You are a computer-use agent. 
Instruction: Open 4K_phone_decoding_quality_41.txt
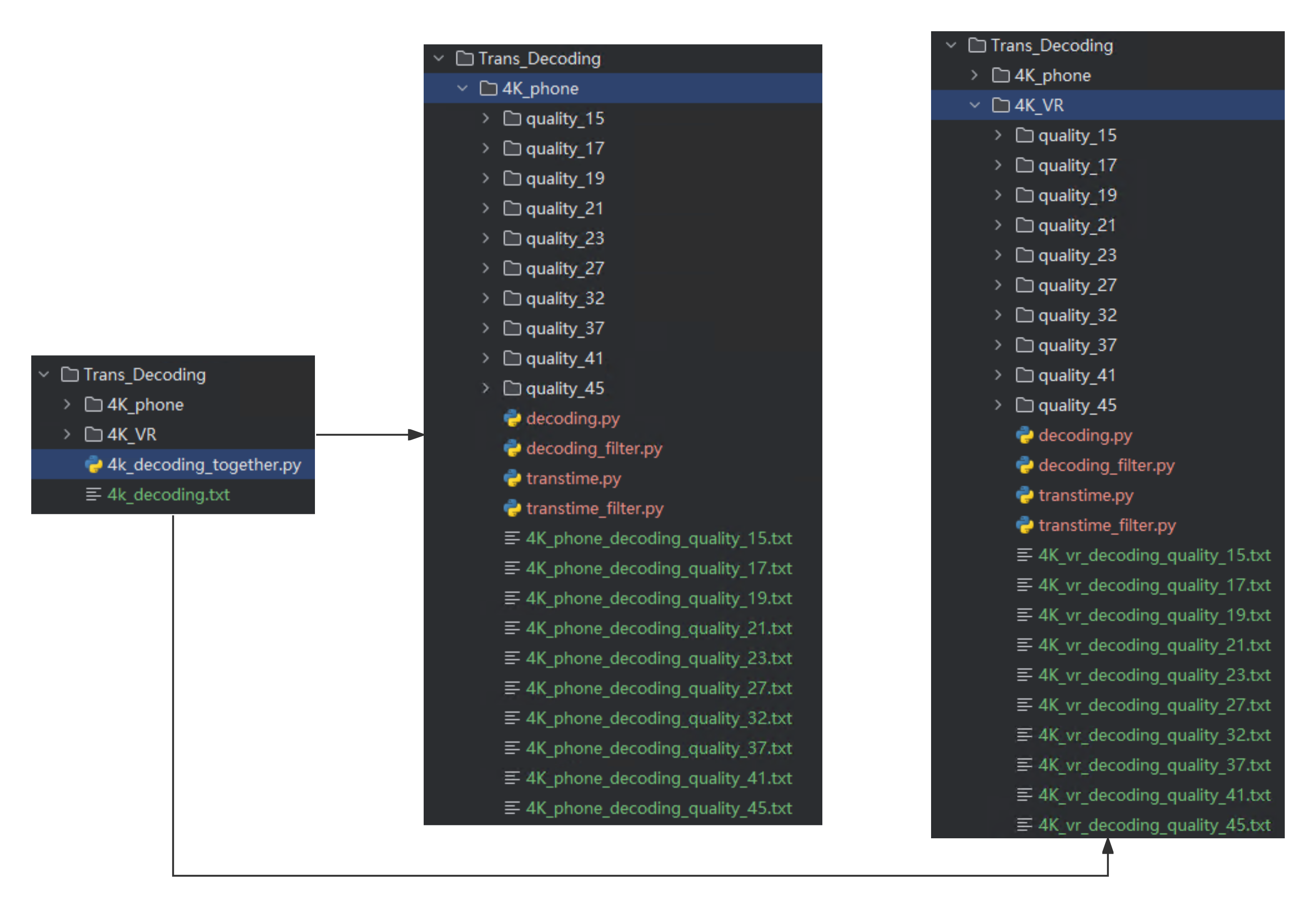point(659,779)
